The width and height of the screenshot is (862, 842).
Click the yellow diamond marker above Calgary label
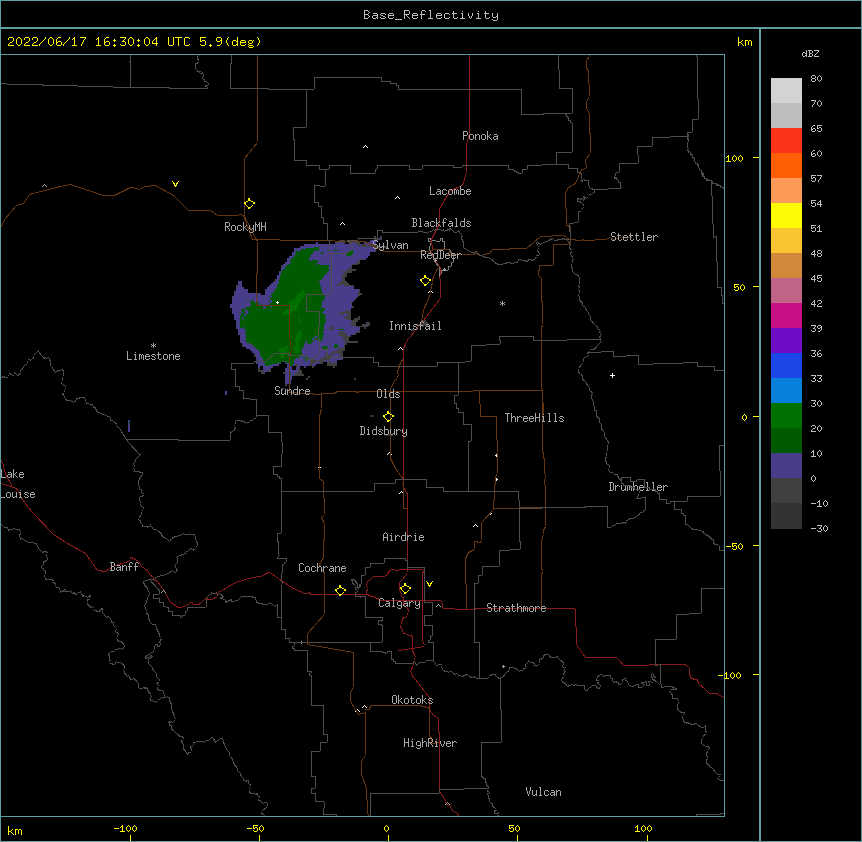(406, 589)
